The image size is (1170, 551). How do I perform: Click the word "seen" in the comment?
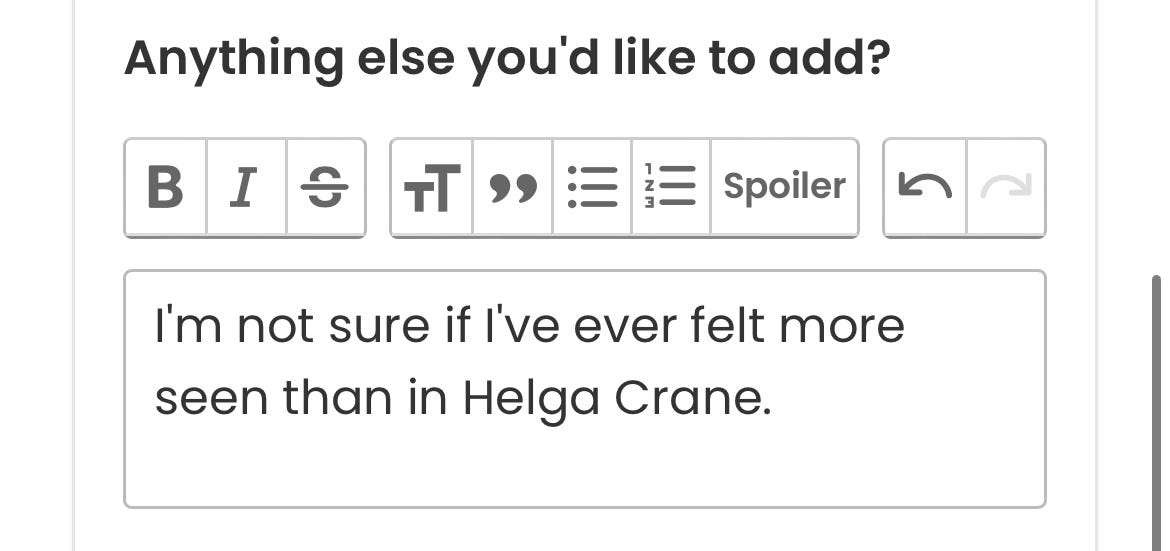[210, 400]
